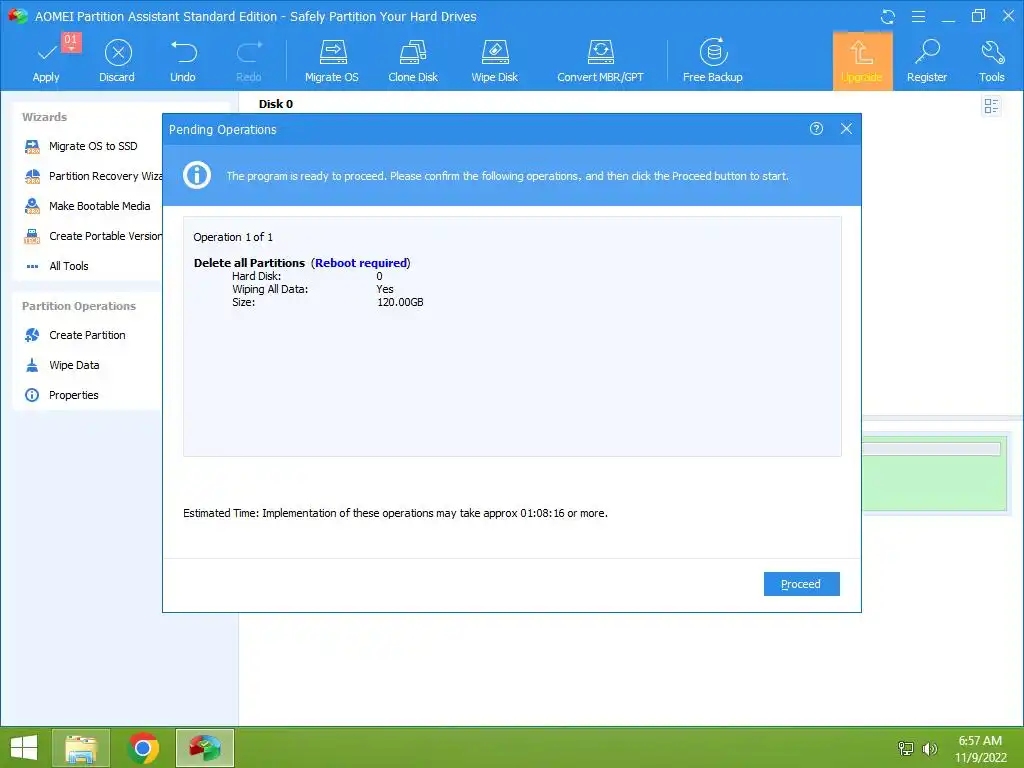1024x768 pixels.
Task: Open the Windows Start menu
Action: tap(24, 748)
